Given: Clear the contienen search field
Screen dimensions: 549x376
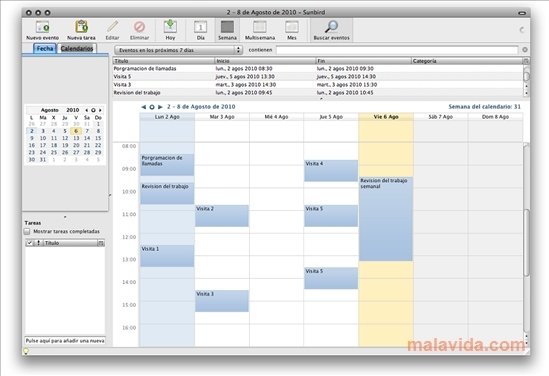Looking at the screenshot, I should pos(524,50).
